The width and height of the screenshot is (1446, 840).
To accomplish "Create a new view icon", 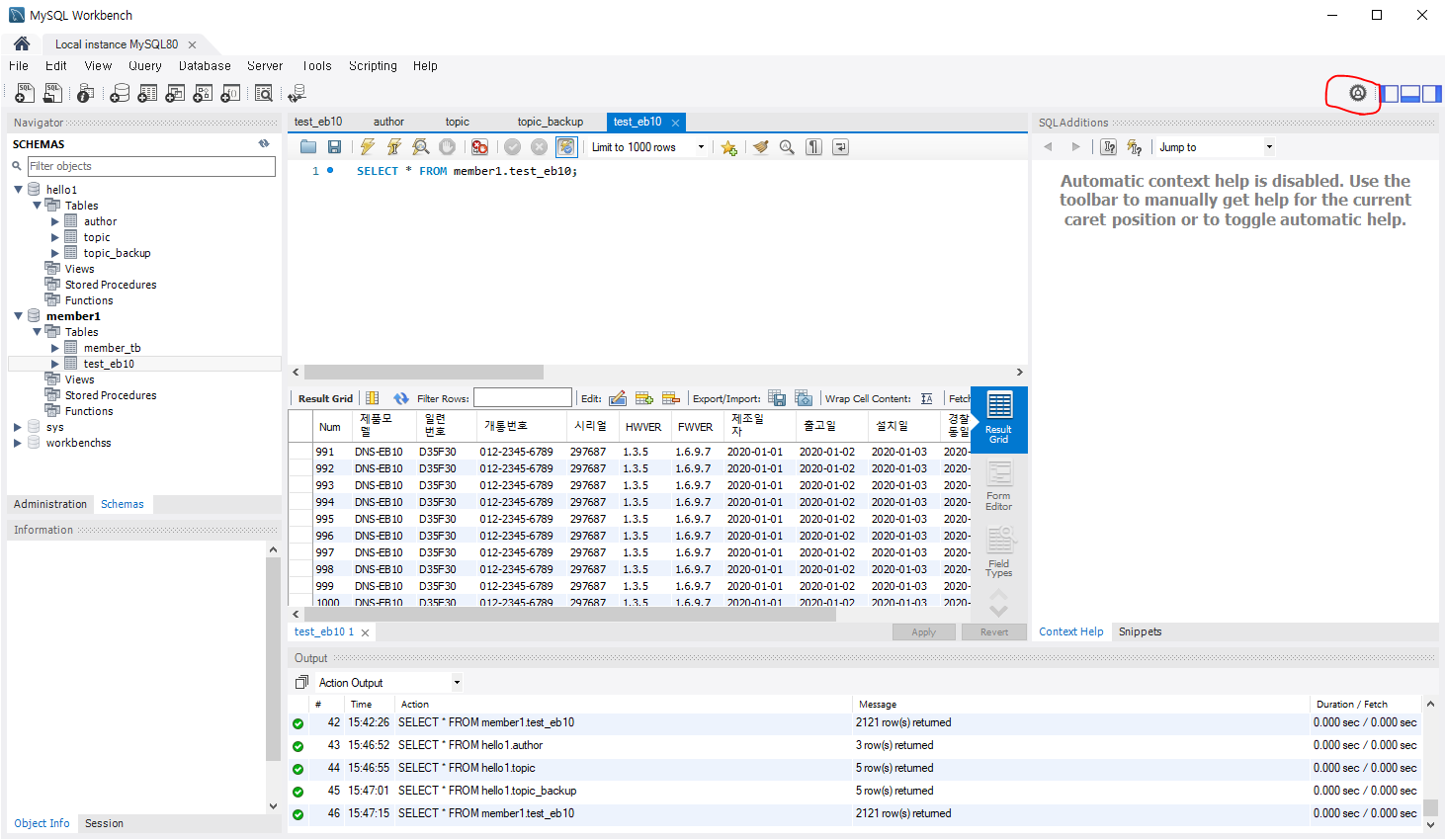I will [x=175, y=93].
